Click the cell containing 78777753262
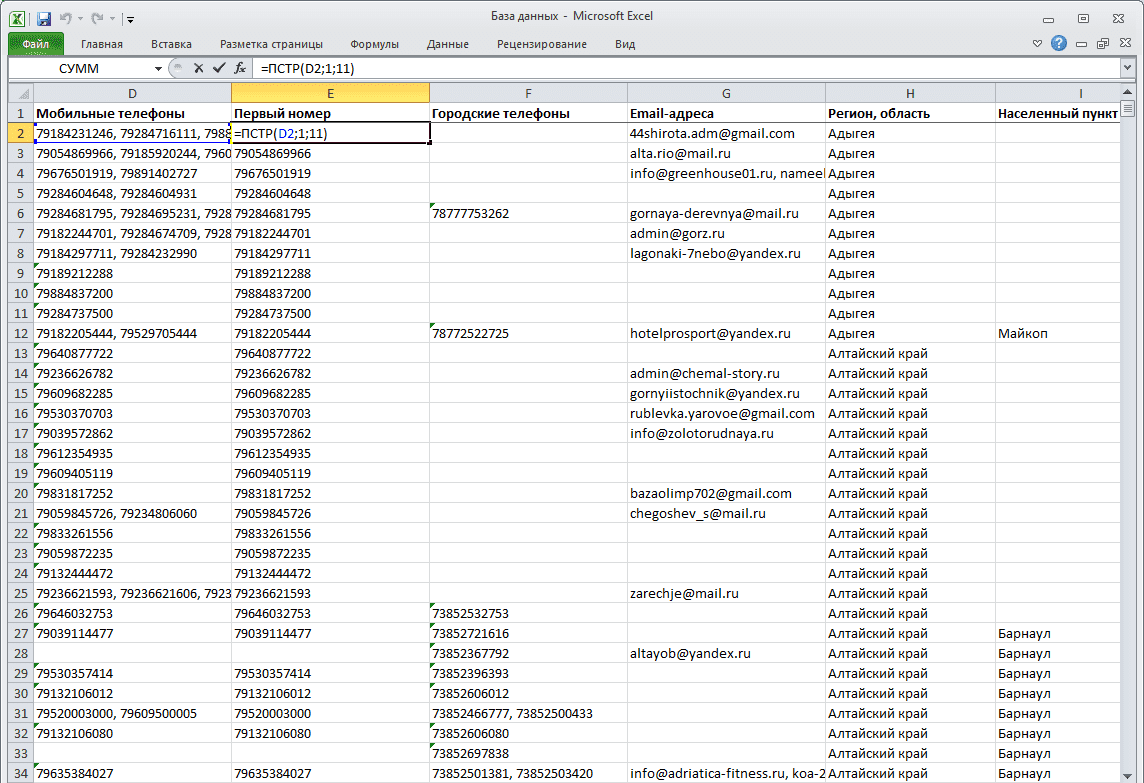The height and width of the screenshot is (783, 1144). point(528,214)
